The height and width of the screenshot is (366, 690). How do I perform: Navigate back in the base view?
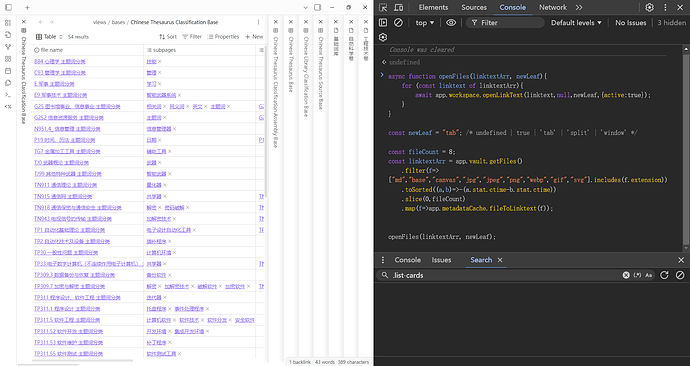click(41, 22)
